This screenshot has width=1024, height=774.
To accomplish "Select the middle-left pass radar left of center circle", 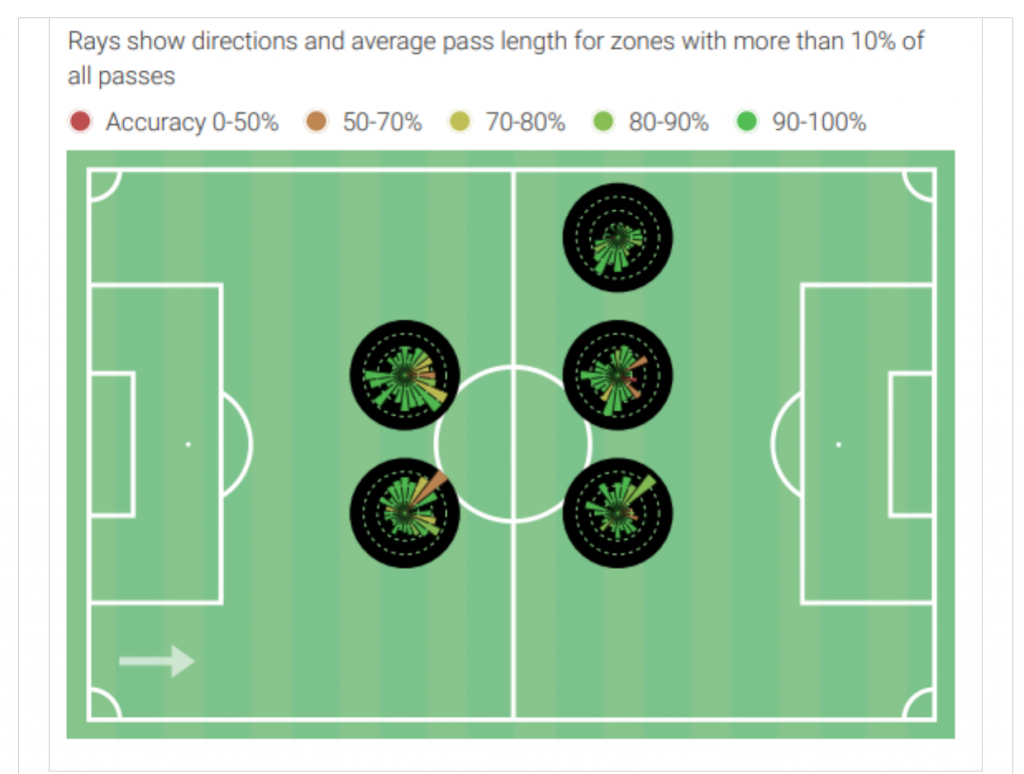I will pyautogui.click(x=405, y=375).
